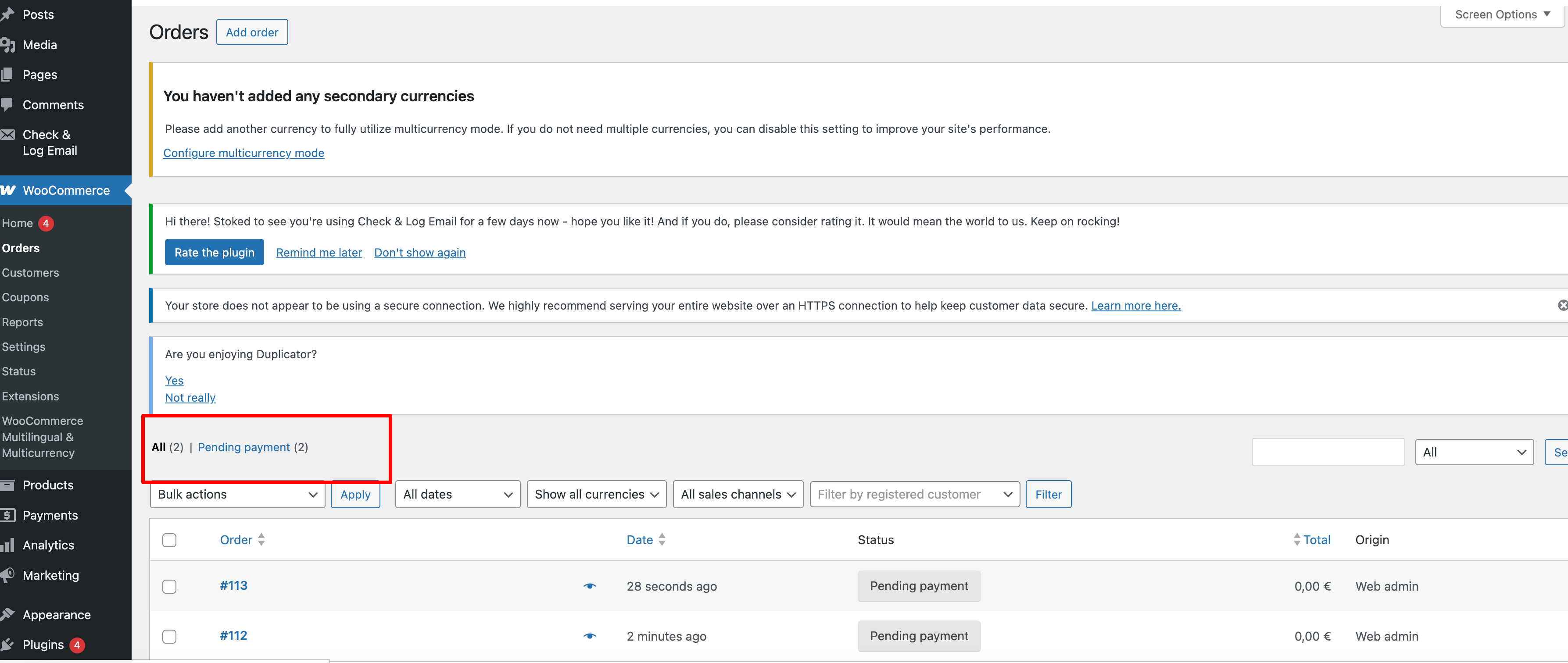Click the Analytics bar chart icon
Viewport: 1568px width, 663px height.
(7, 545)
